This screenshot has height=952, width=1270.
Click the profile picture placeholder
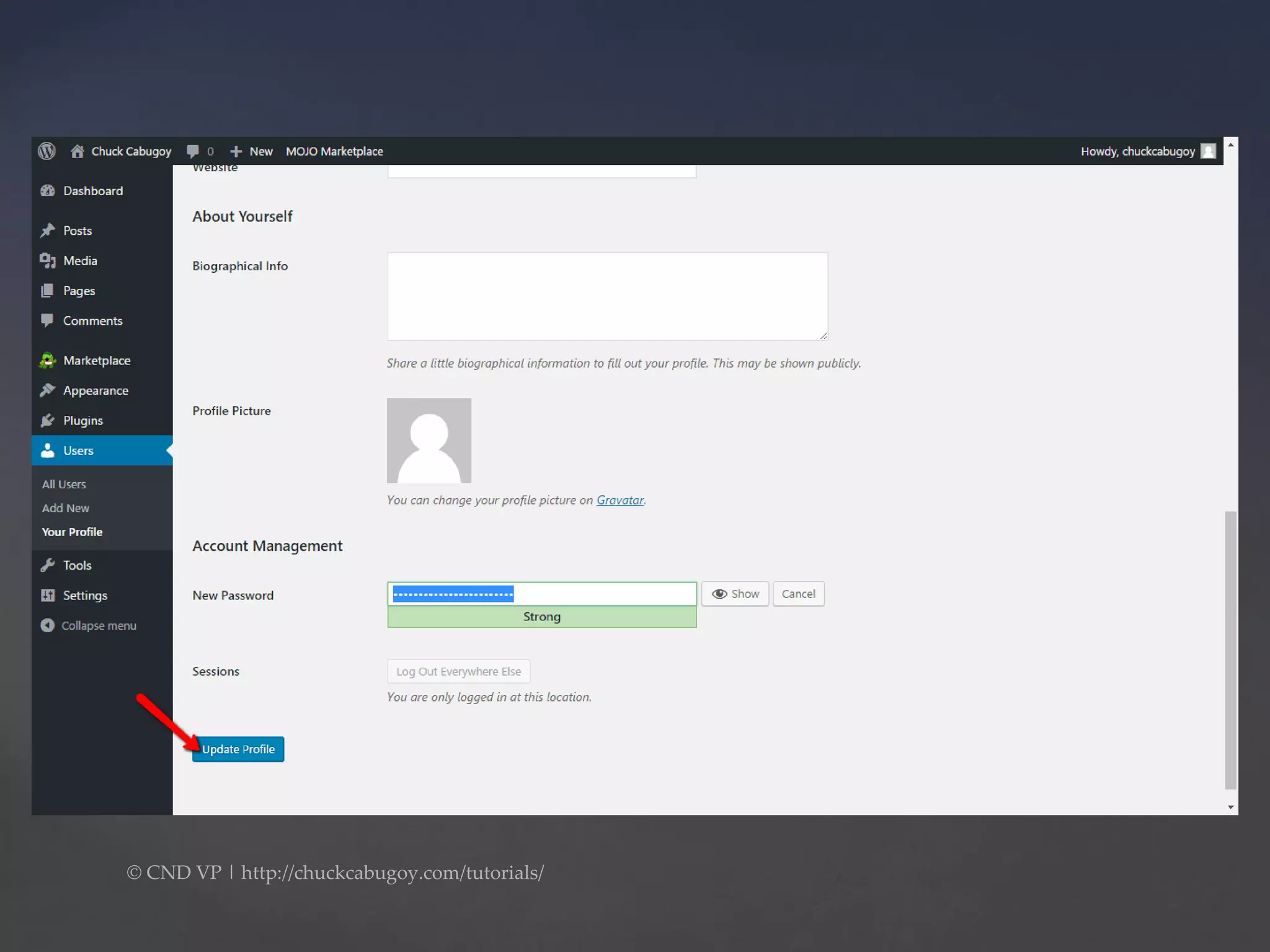pyautogui.click(x=429, y=441)
